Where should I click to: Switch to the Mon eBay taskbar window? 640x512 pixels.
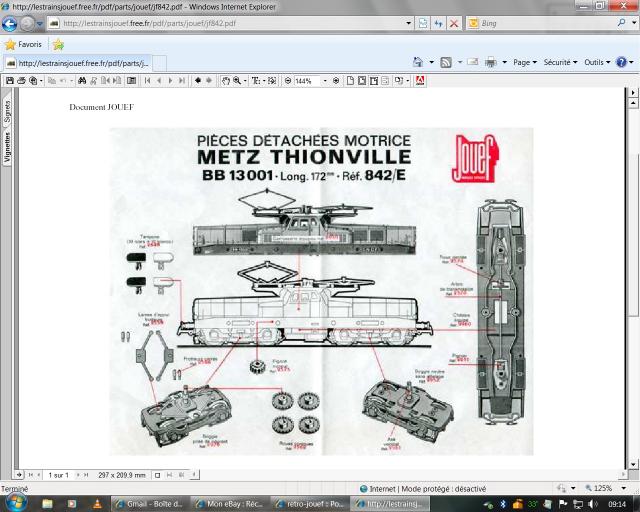click(x=229, y=504)
